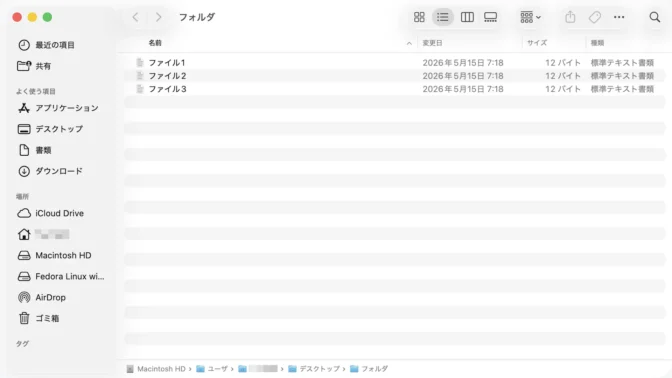The image size is (672, 378).
Task: Click the ファイル1 document icon
Action: (140, 63)
